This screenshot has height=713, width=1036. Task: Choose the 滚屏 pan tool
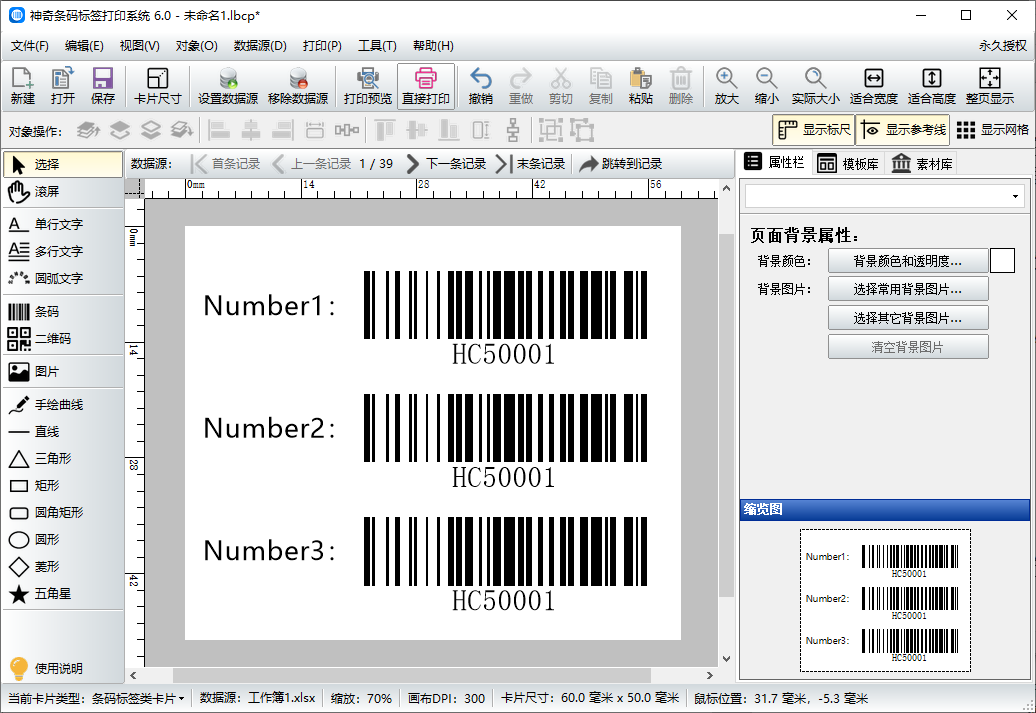click(63, 192)
